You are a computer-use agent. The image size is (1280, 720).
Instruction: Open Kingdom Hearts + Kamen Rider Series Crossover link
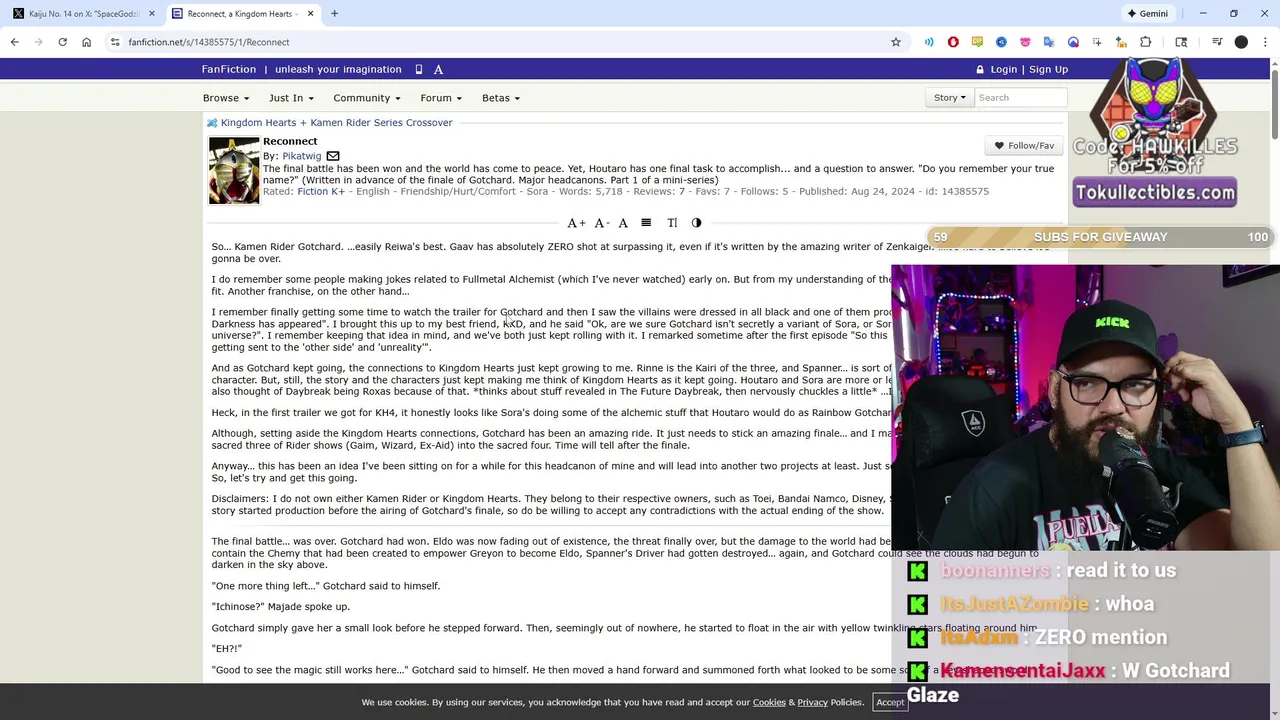[x=336, y=123]
